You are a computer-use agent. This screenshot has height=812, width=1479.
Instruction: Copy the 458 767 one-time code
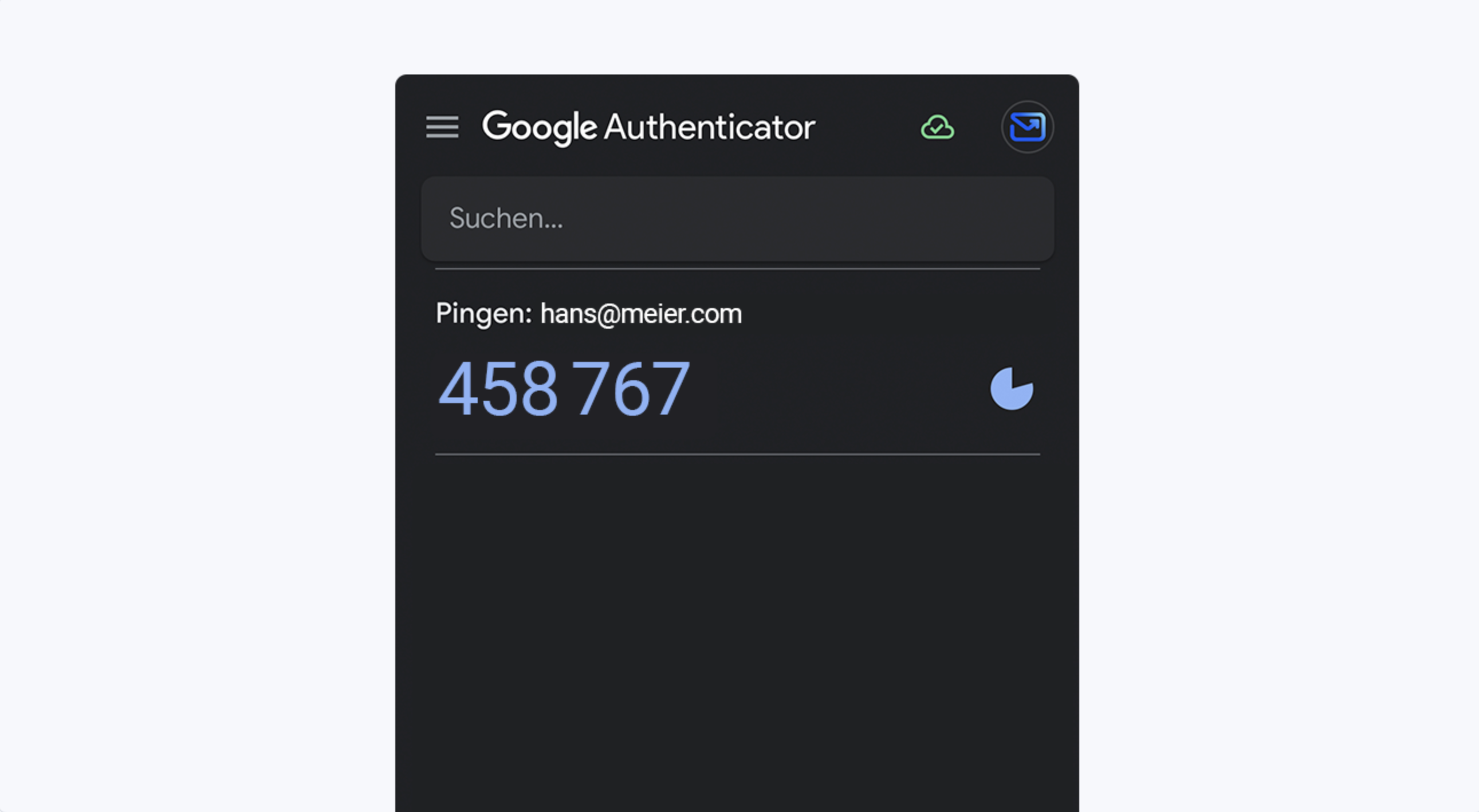point(563,388)
